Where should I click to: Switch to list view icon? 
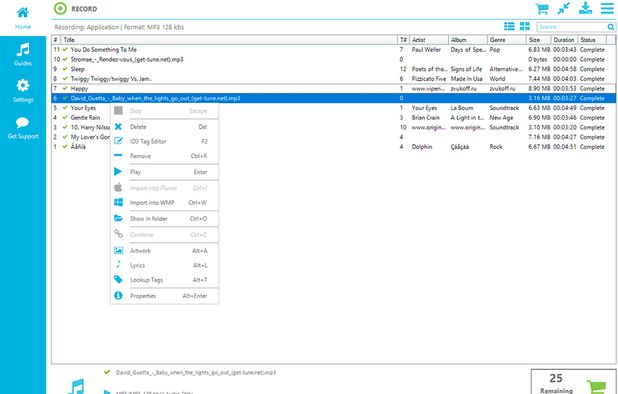tap(509, 26)
